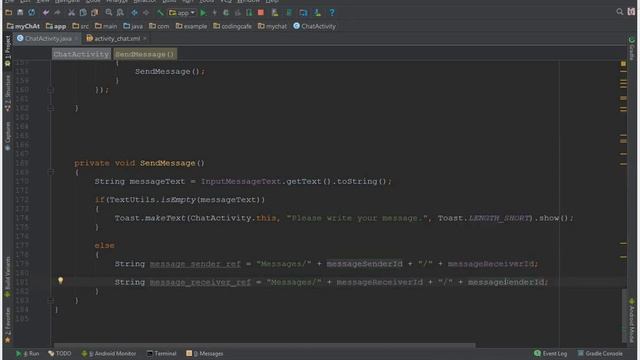Viewport: 640px width, 360px height.
Task: Open the SDK Manager download icon
Action: tap(317, 13)
